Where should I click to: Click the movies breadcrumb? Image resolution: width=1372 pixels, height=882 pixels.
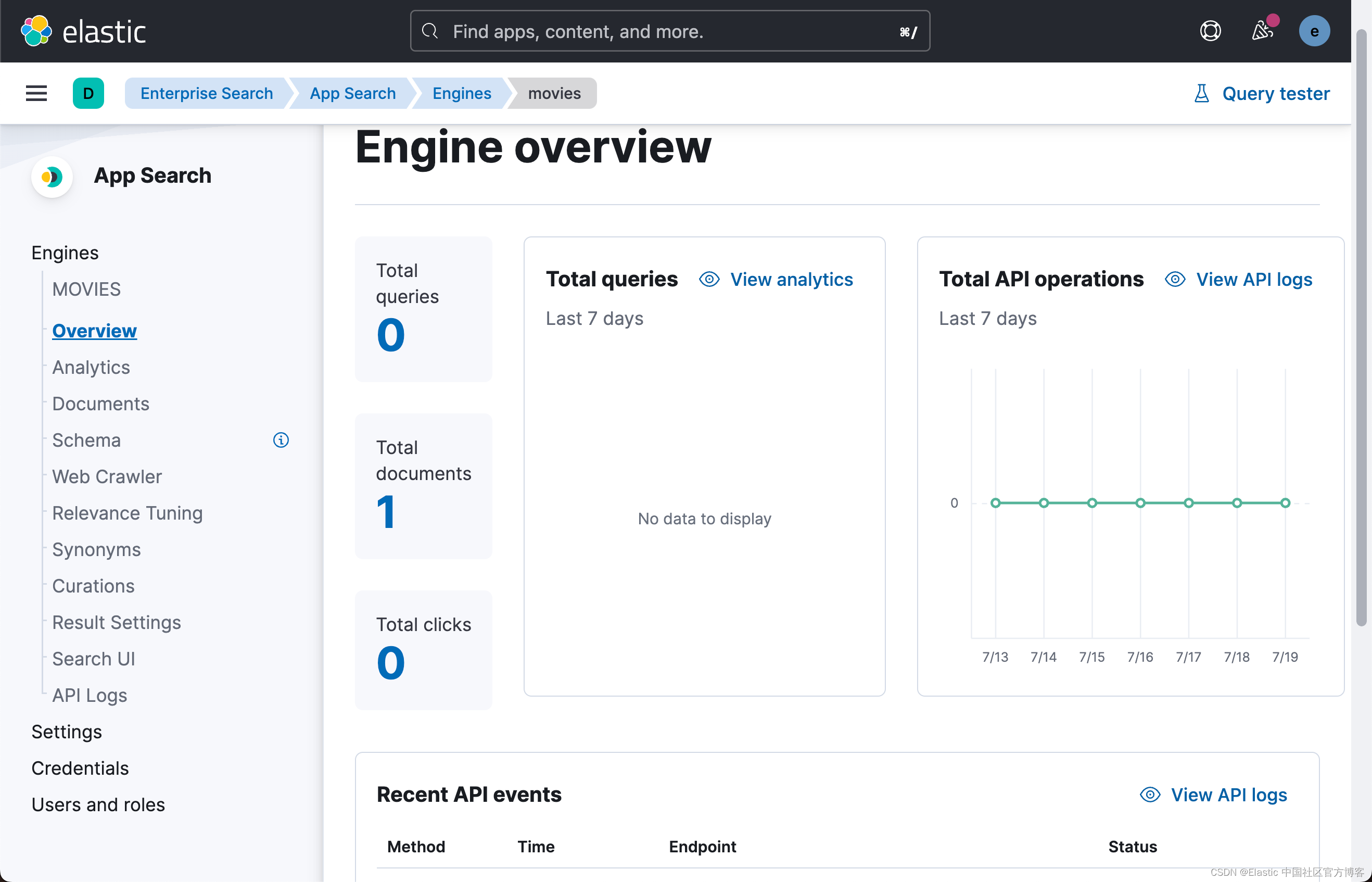(x=554, y=93)
